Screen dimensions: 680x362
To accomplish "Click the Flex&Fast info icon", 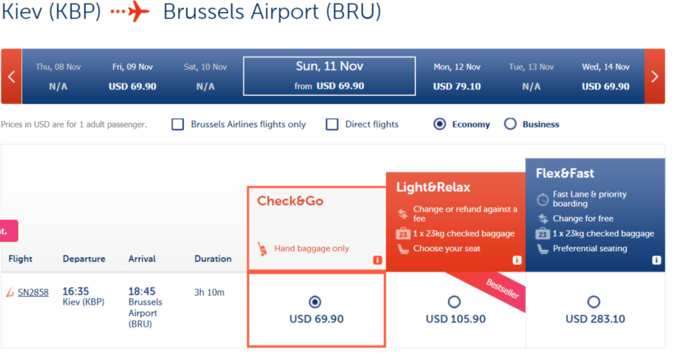I will pos(656,260).
